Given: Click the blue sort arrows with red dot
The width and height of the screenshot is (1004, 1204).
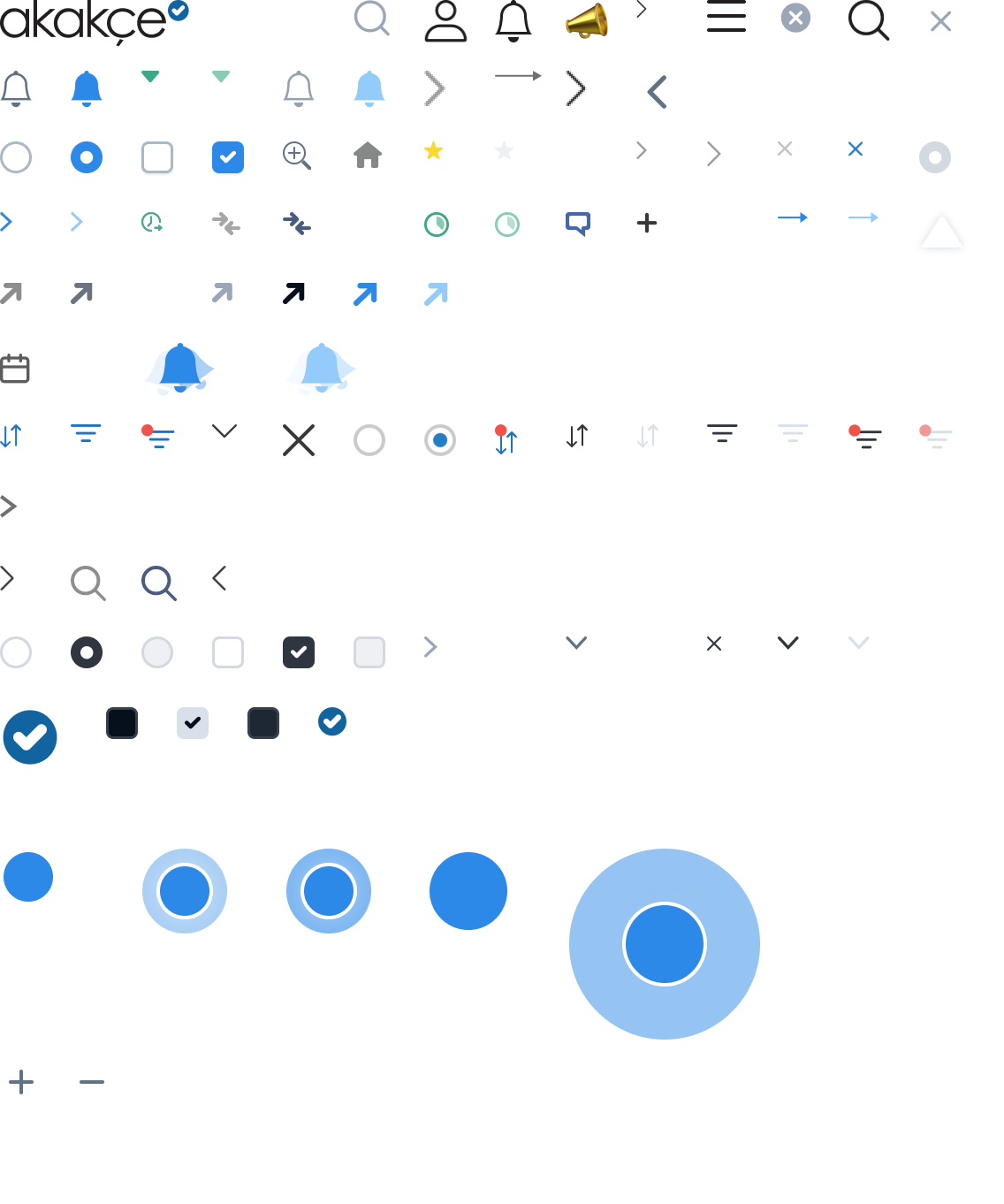Looking at the screenshot, I should [x=506, y=439].
